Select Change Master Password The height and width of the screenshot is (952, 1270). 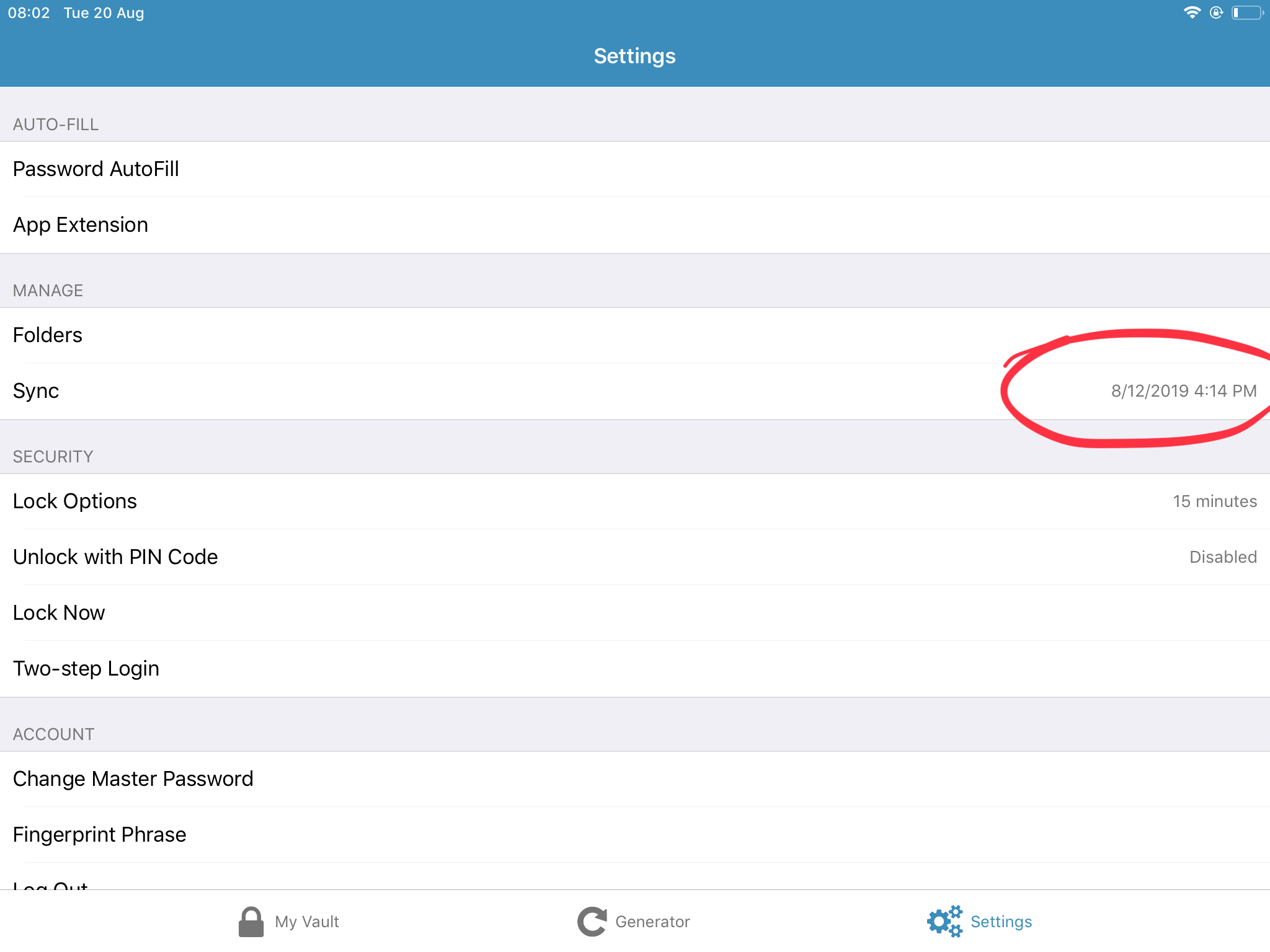(133, 779)
